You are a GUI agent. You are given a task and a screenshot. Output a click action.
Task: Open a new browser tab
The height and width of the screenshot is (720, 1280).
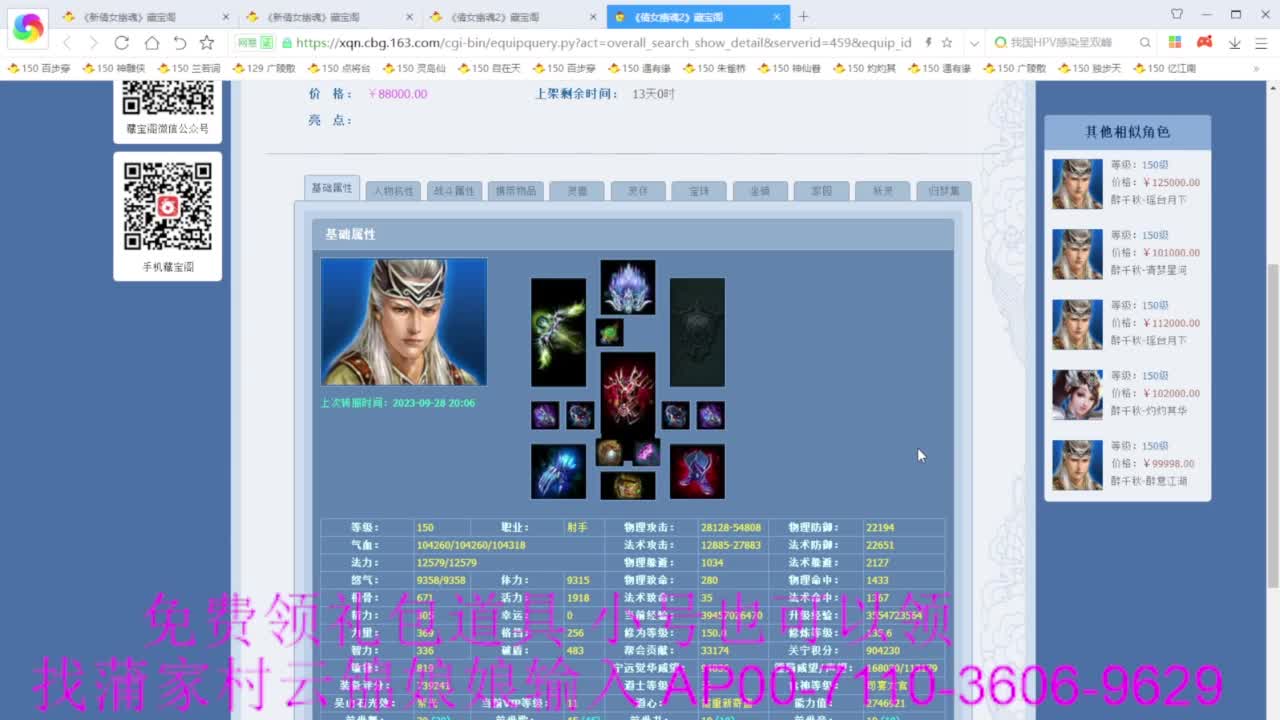(x=803, y=16)
